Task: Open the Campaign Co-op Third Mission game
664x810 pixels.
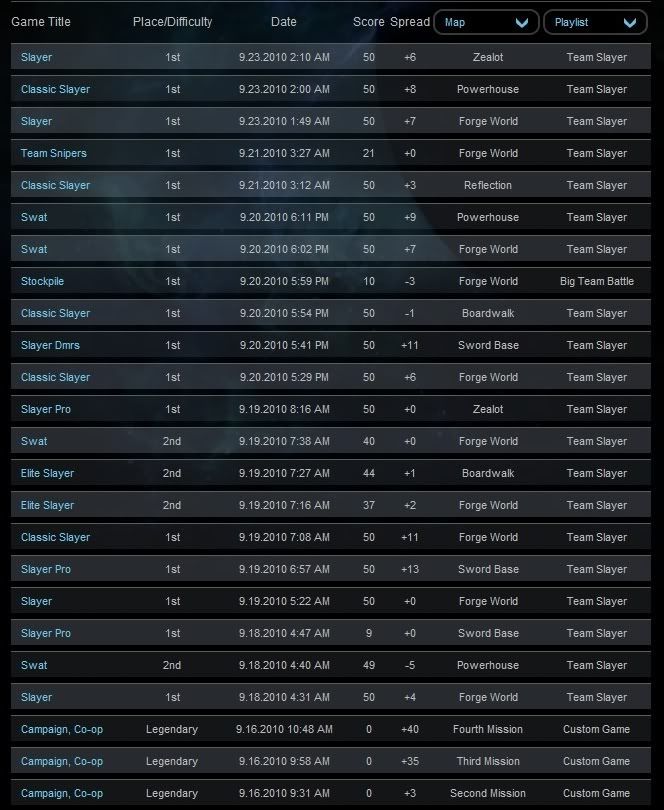Action: click(61, 761)
